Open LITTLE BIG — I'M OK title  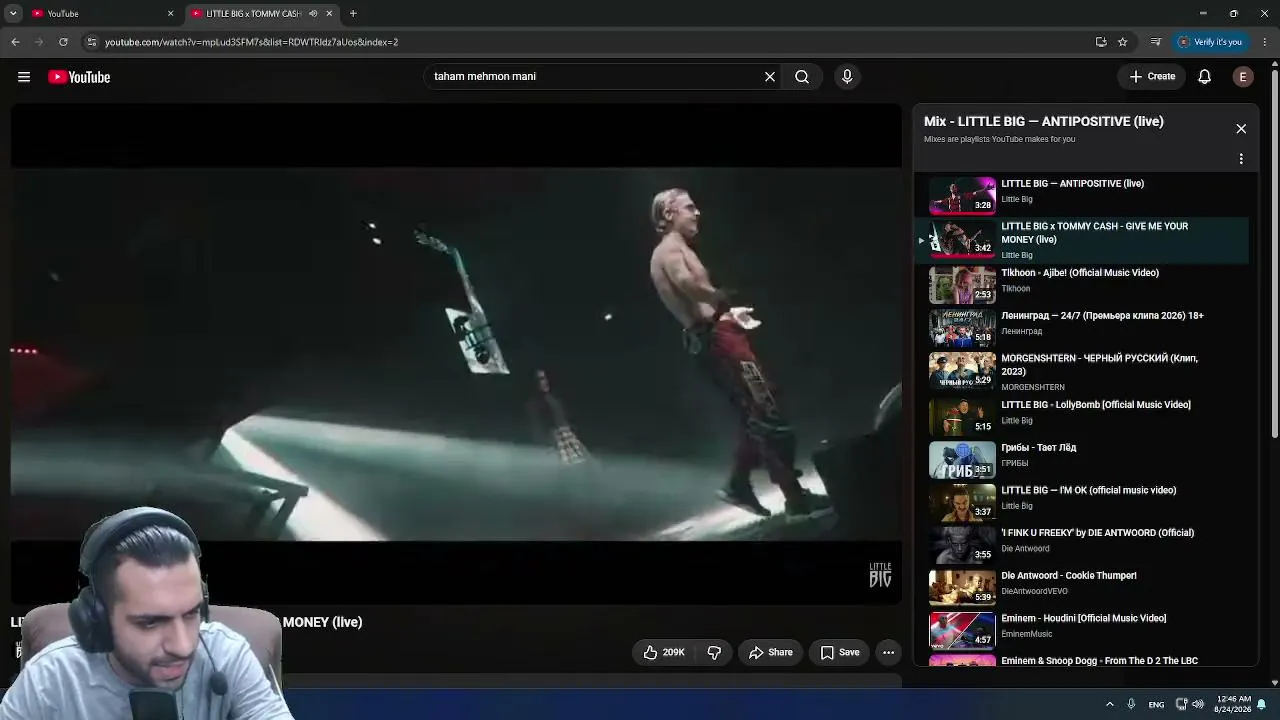coord(1089,491)
